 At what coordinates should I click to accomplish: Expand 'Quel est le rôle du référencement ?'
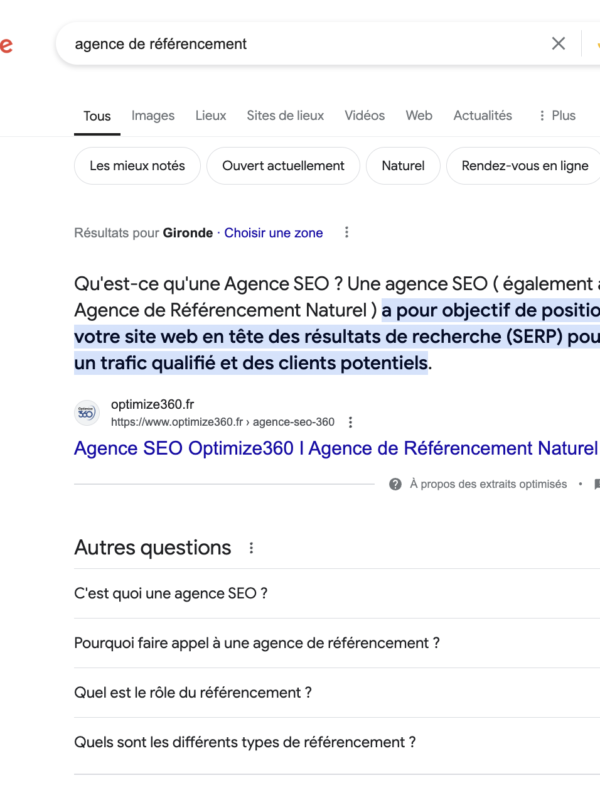pyautogui.click(x=193, y=692)
